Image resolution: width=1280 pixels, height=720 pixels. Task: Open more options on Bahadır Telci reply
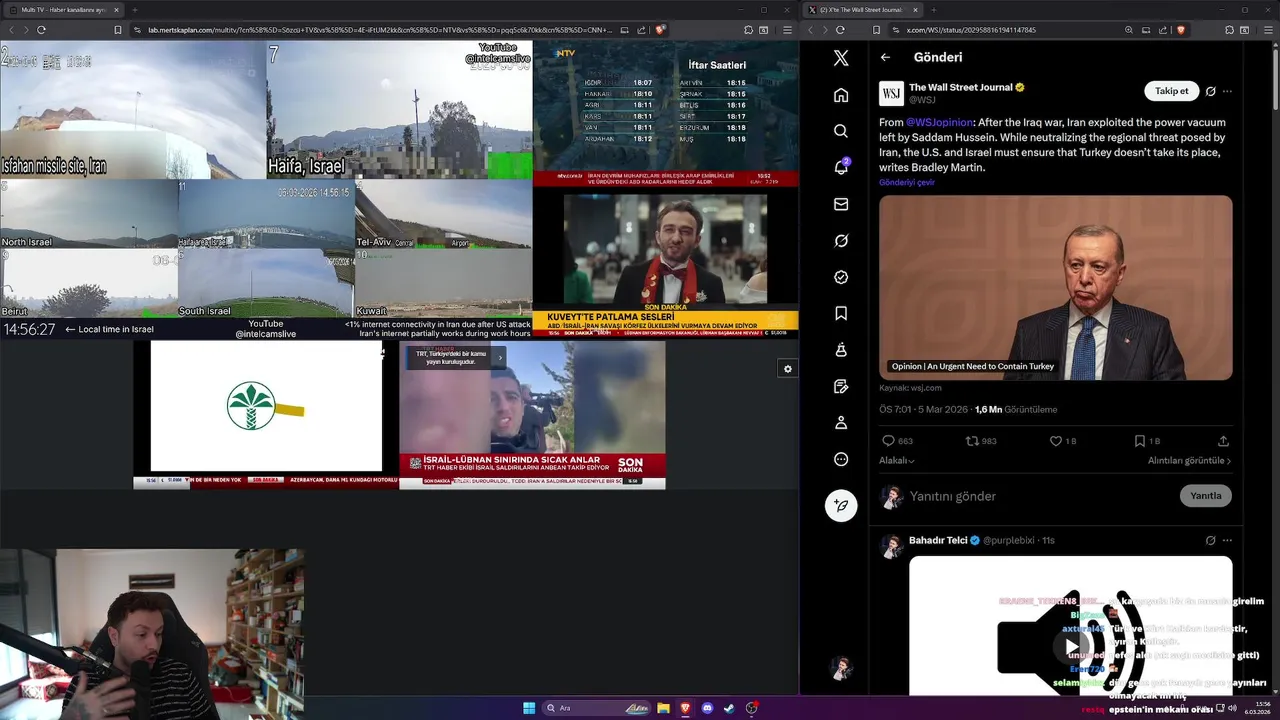(1227, 541)
